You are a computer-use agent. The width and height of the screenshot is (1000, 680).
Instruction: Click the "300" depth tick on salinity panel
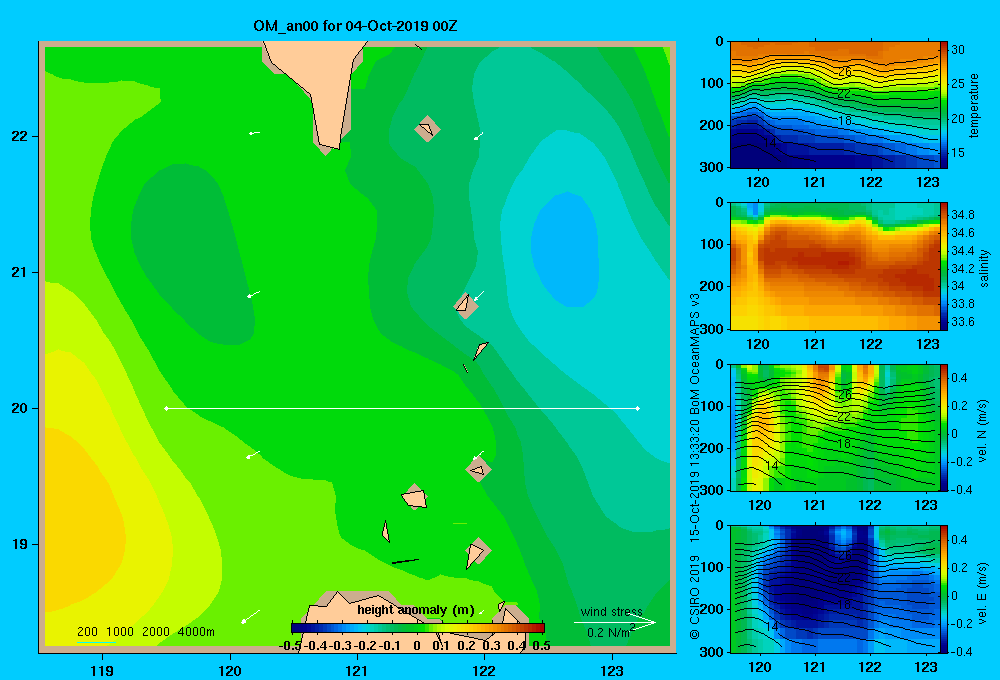713,329
